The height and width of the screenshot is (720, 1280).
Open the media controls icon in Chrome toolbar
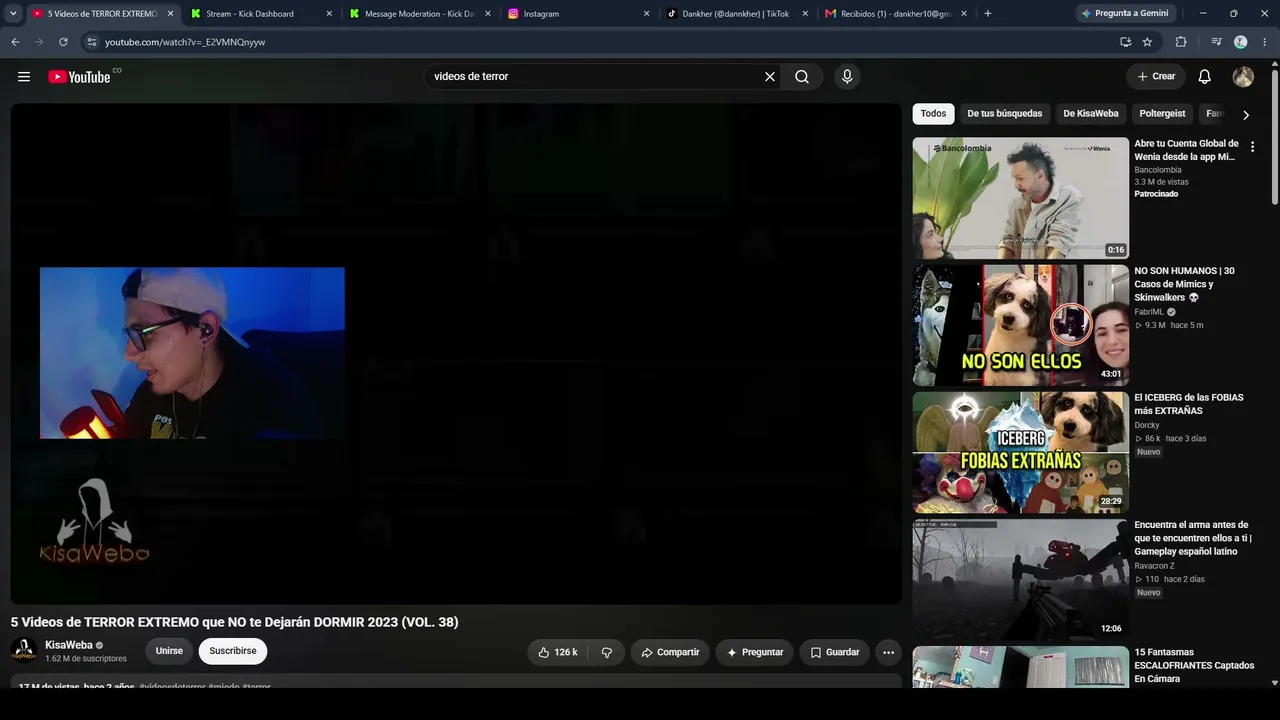[x=1216, y=42]
